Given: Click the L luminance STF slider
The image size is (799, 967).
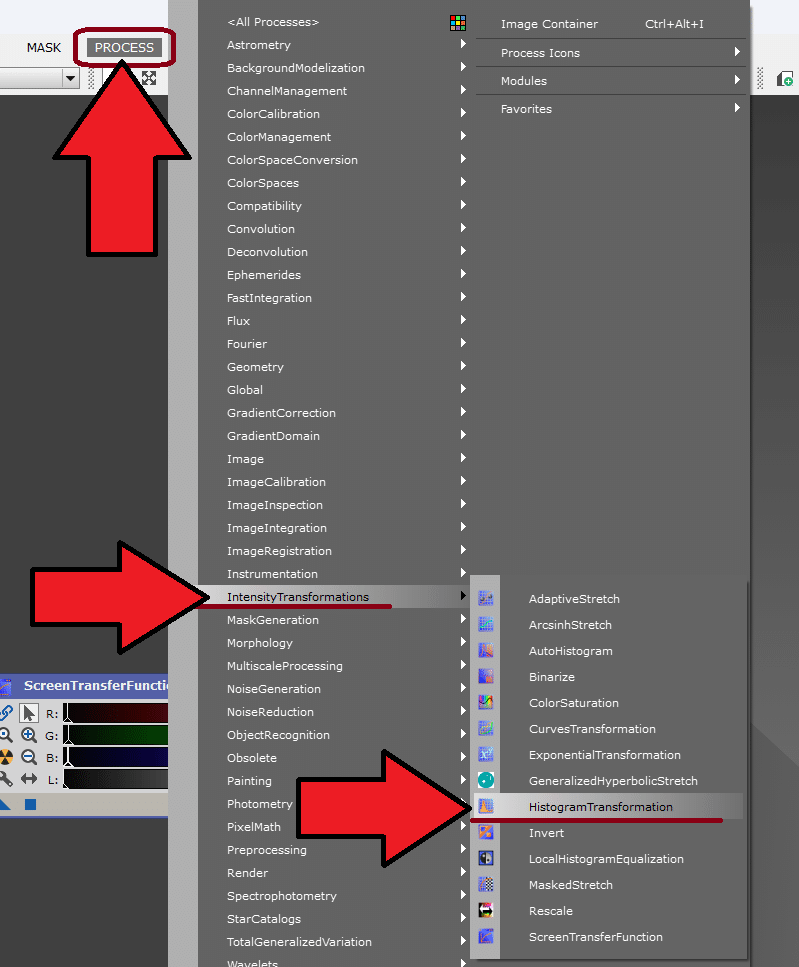Looking at the screenshot, I should coord(116,780).
